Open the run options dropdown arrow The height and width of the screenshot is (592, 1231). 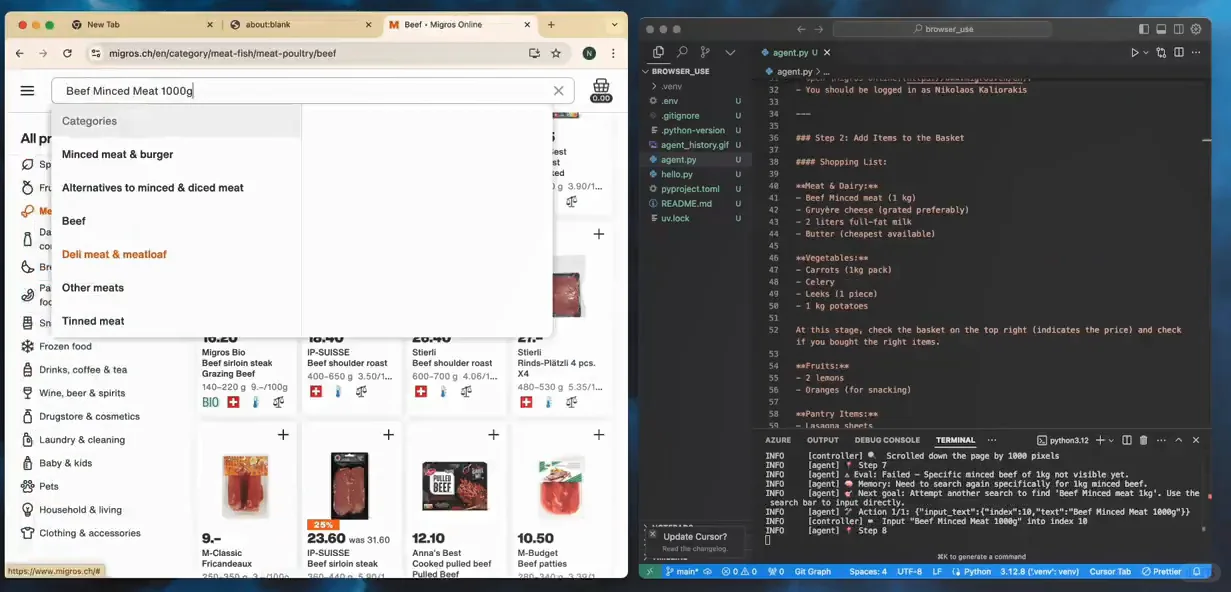(x=1144, y=52)
